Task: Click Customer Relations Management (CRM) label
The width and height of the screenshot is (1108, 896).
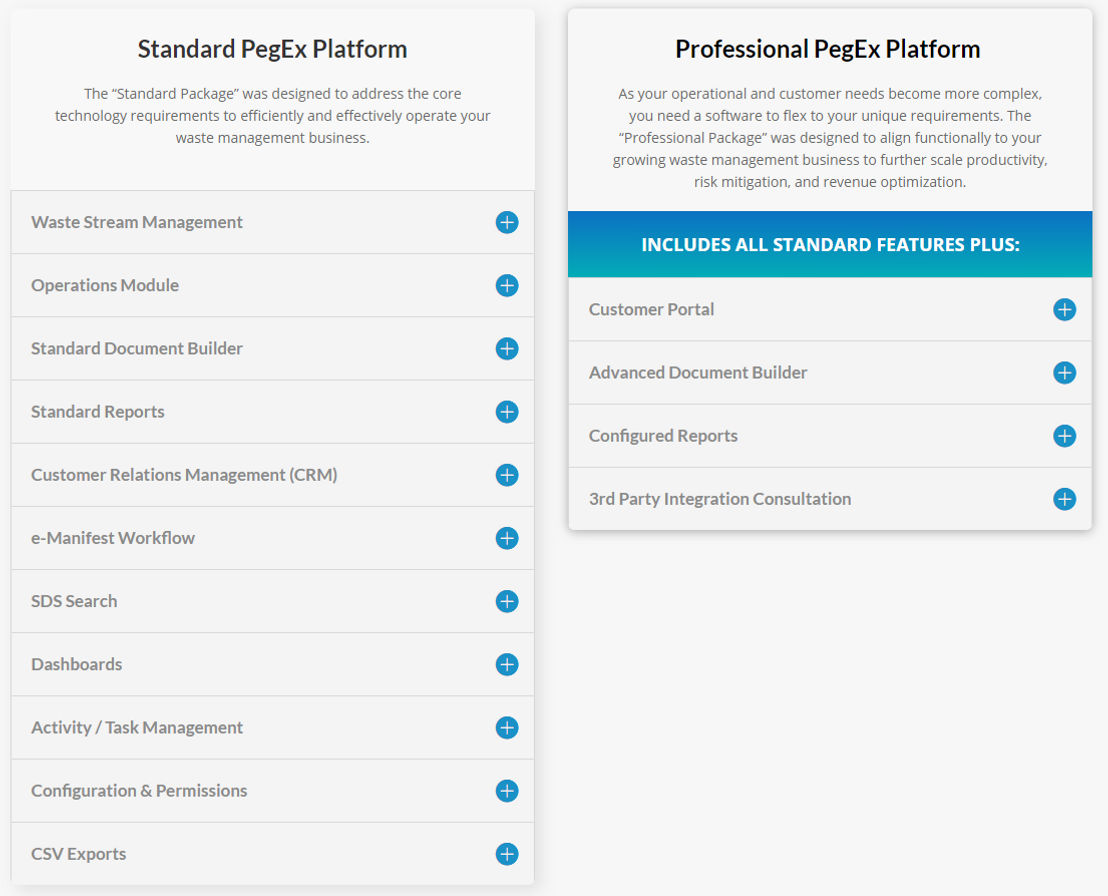Action: click(x=184, y=475)
